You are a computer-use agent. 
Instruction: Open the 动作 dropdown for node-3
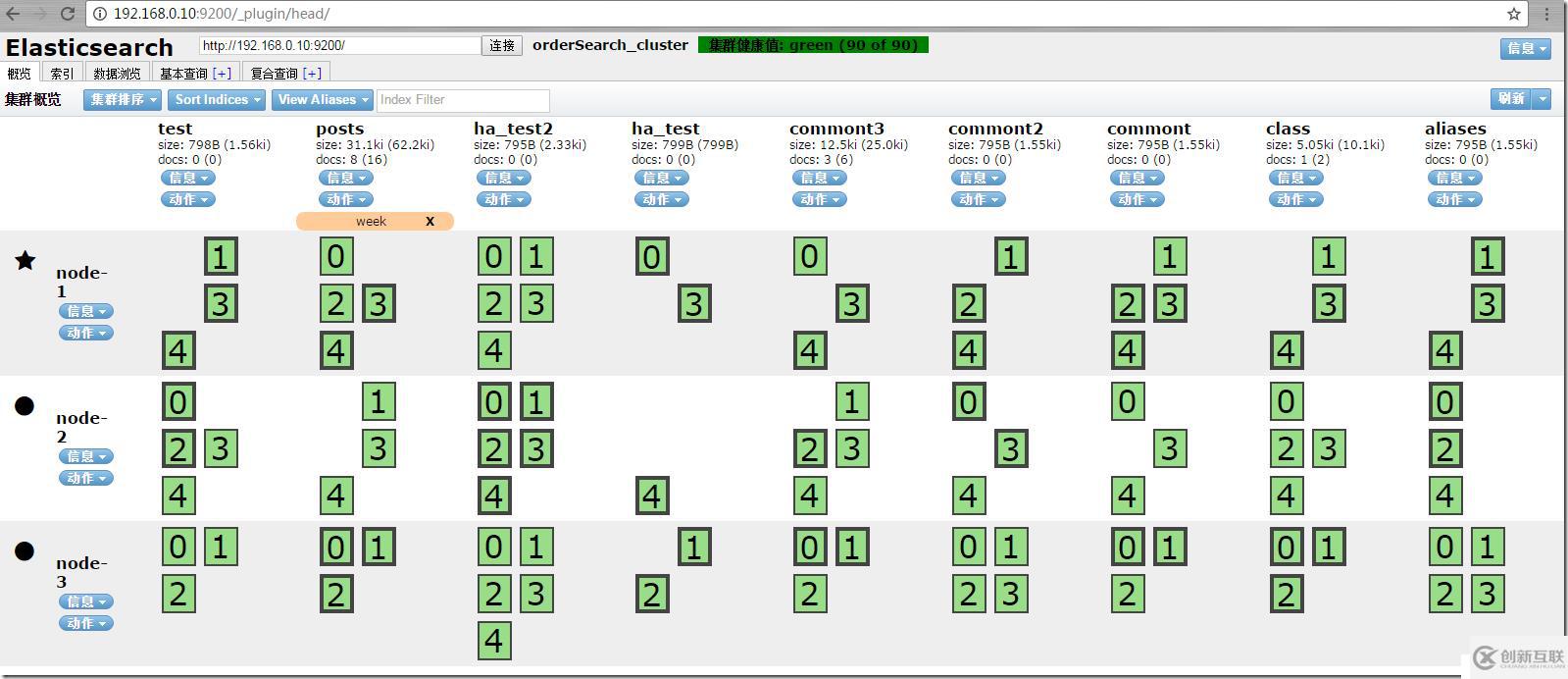86,623
